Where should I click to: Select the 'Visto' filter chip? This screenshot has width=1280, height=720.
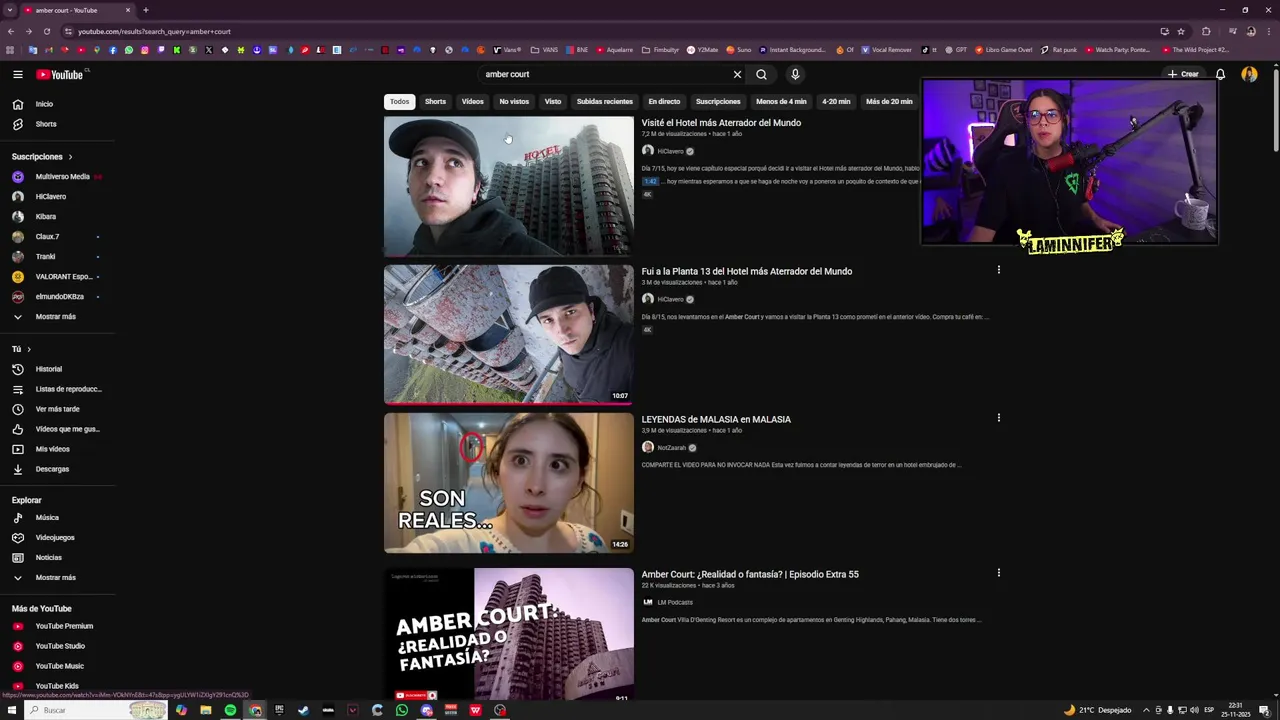click(553, 101)
